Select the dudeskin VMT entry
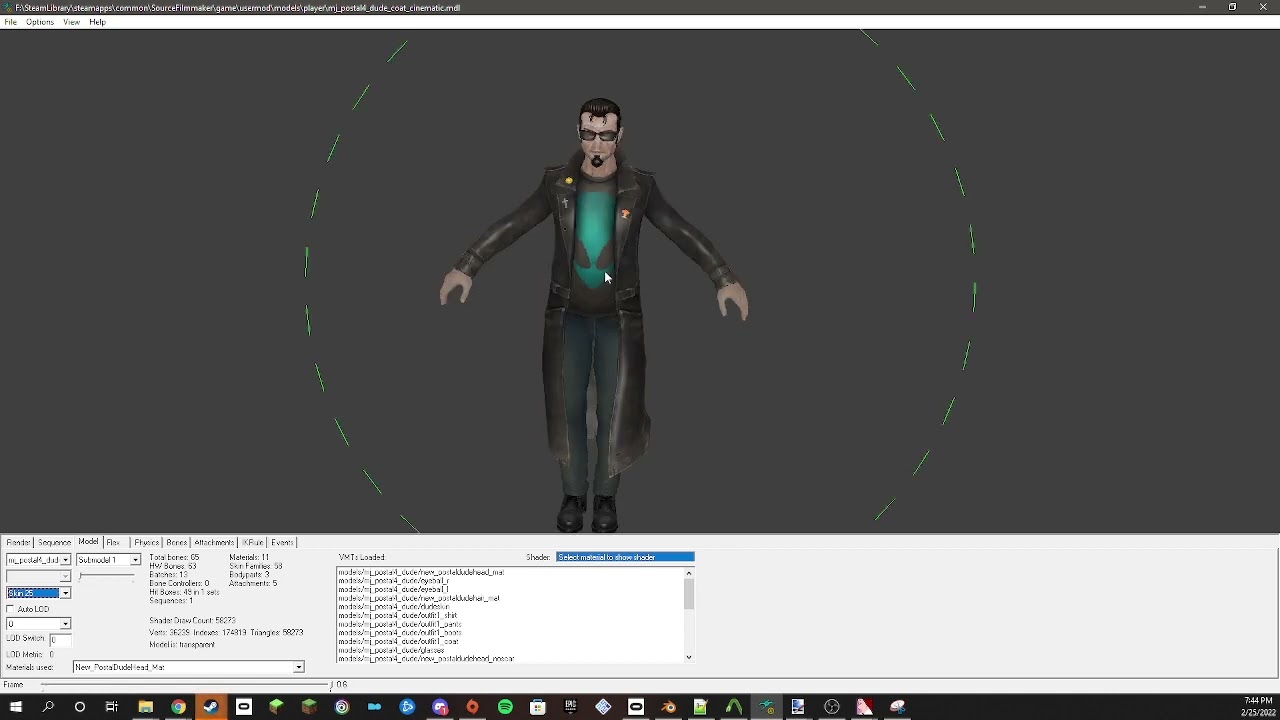1280x720 pixels. (394, 607)
